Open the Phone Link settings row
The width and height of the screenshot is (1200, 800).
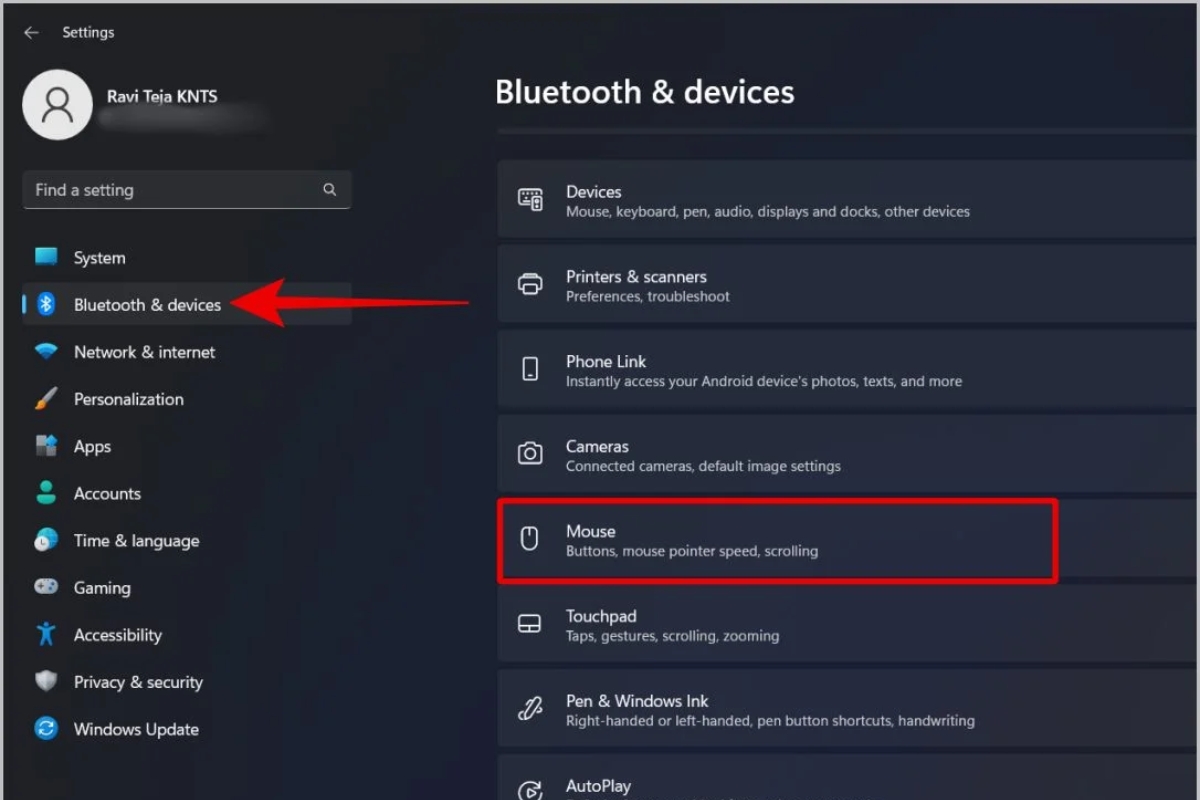pos(847,370)
